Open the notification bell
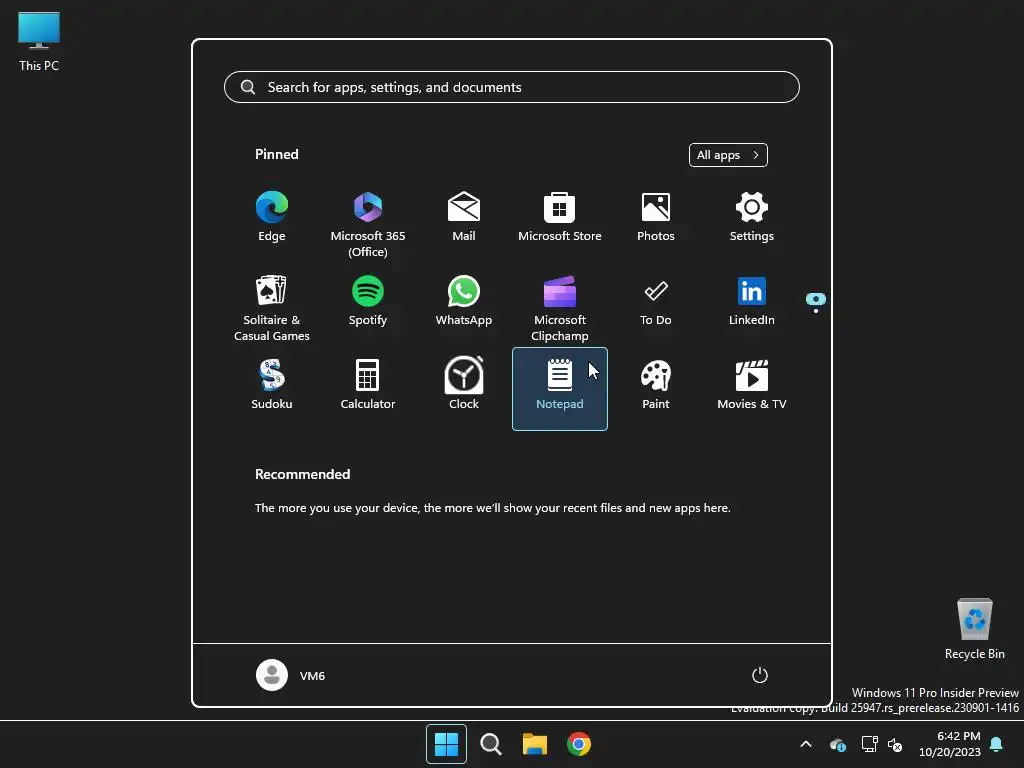The height and width of the screenshot is (768, 1024). click(997, 744)
